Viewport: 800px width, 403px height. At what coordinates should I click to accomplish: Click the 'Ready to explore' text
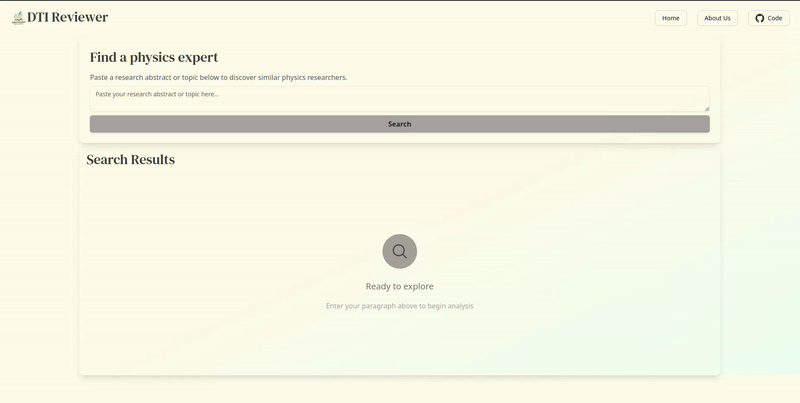[399, 287]
